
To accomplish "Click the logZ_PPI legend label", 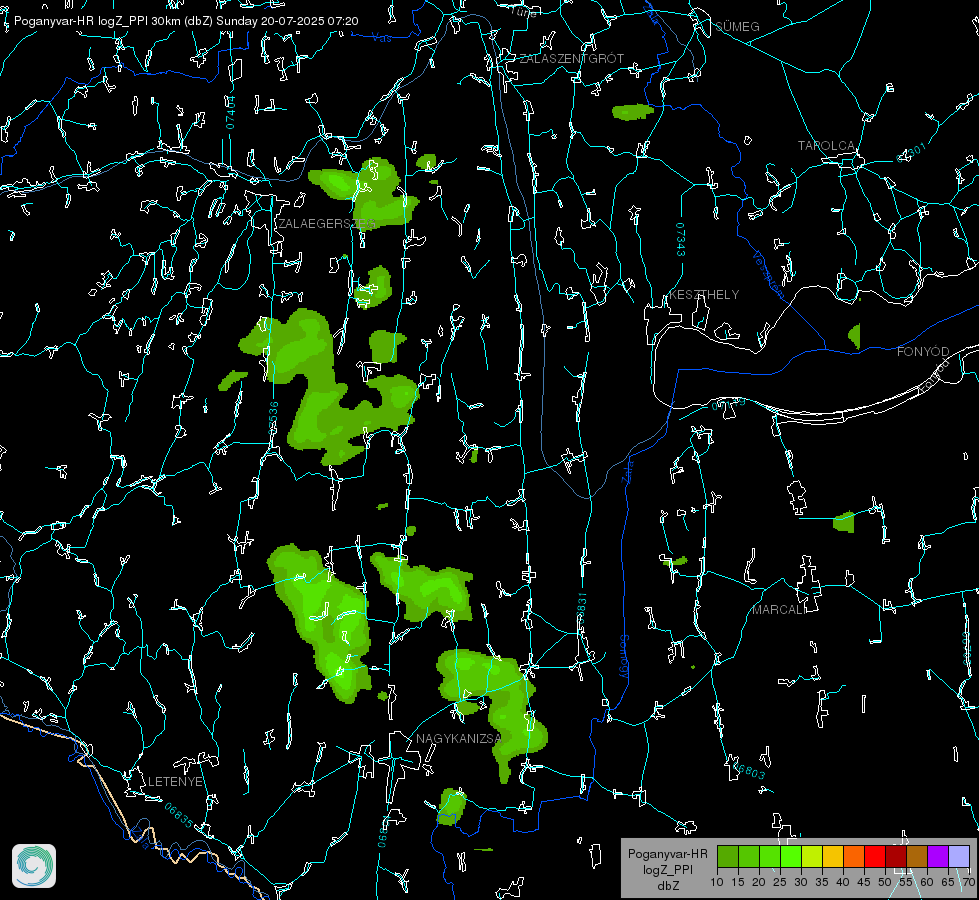I will (x=668, y=869).
